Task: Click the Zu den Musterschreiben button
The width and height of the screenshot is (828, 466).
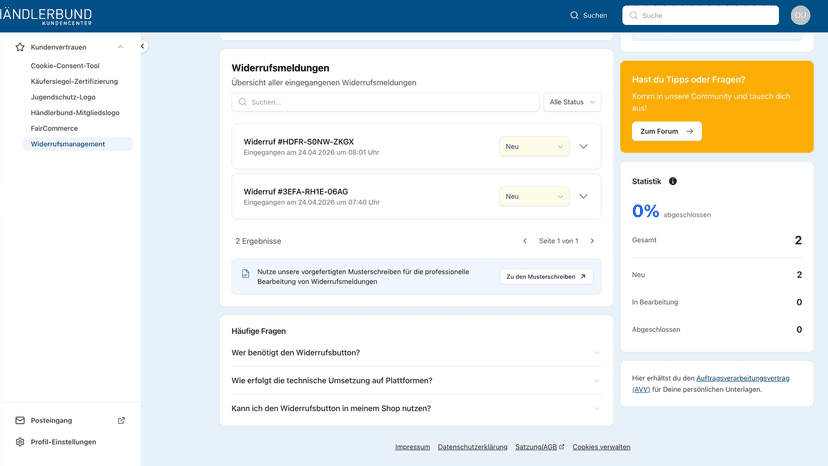Action: tap(546, 276)
